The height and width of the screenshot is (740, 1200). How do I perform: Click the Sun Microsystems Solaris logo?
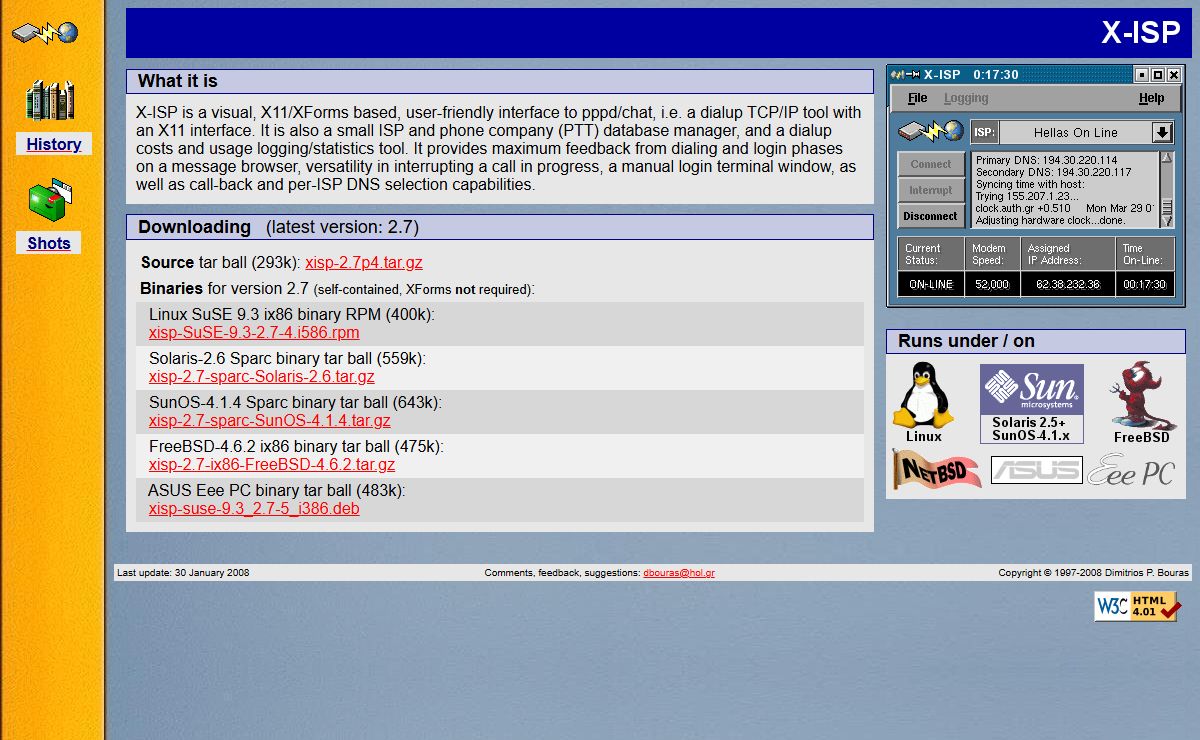coord(1031,403)
